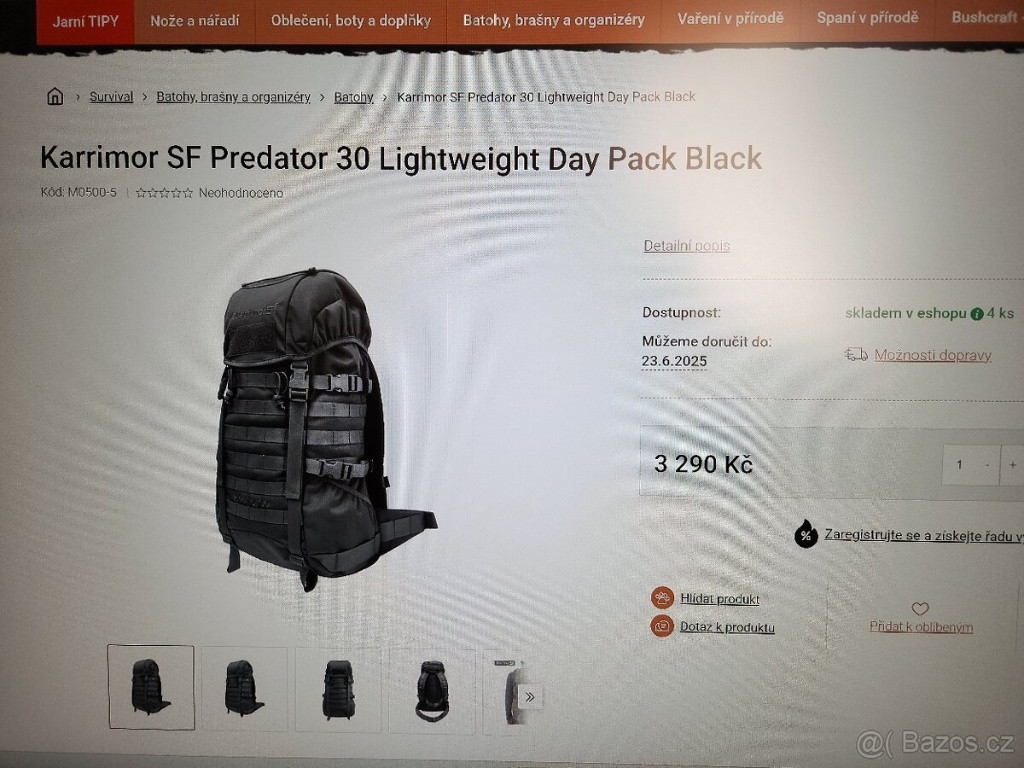Click the availability info icon
This screenshot has width=1024, height=768.
coord(977,314)
